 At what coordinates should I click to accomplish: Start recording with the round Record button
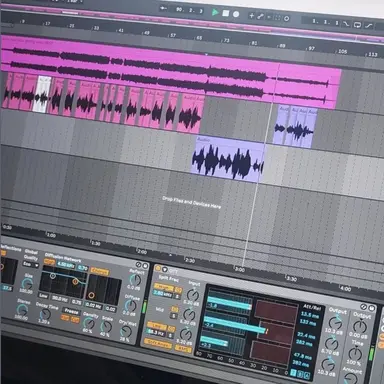[x=236, y=14]
